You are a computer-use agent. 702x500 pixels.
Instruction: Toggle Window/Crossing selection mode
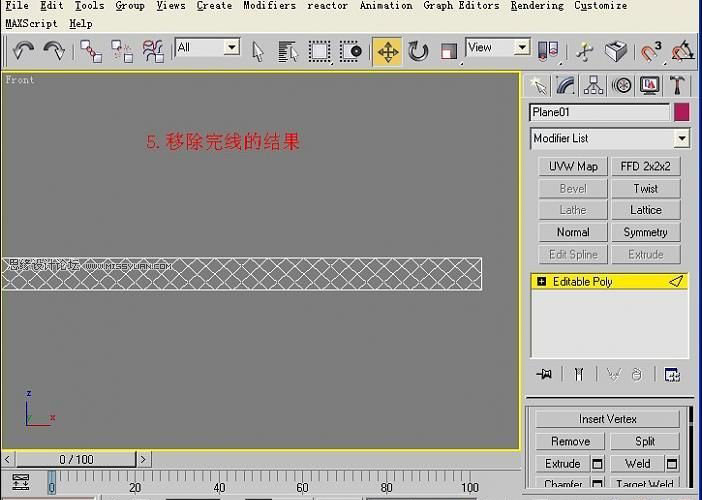pyautogui.click(x=351, y=51)
